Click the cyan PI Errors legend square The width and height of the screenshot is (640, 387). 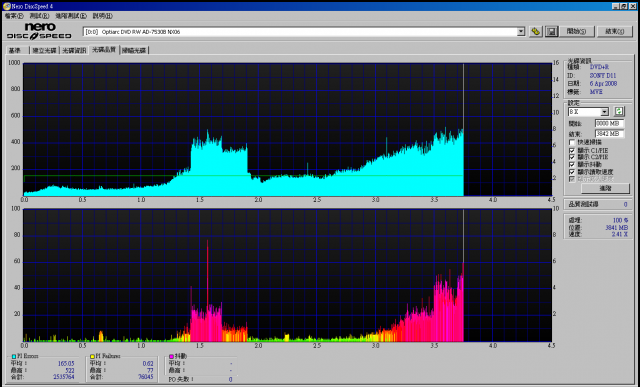[x=14, y=356]
